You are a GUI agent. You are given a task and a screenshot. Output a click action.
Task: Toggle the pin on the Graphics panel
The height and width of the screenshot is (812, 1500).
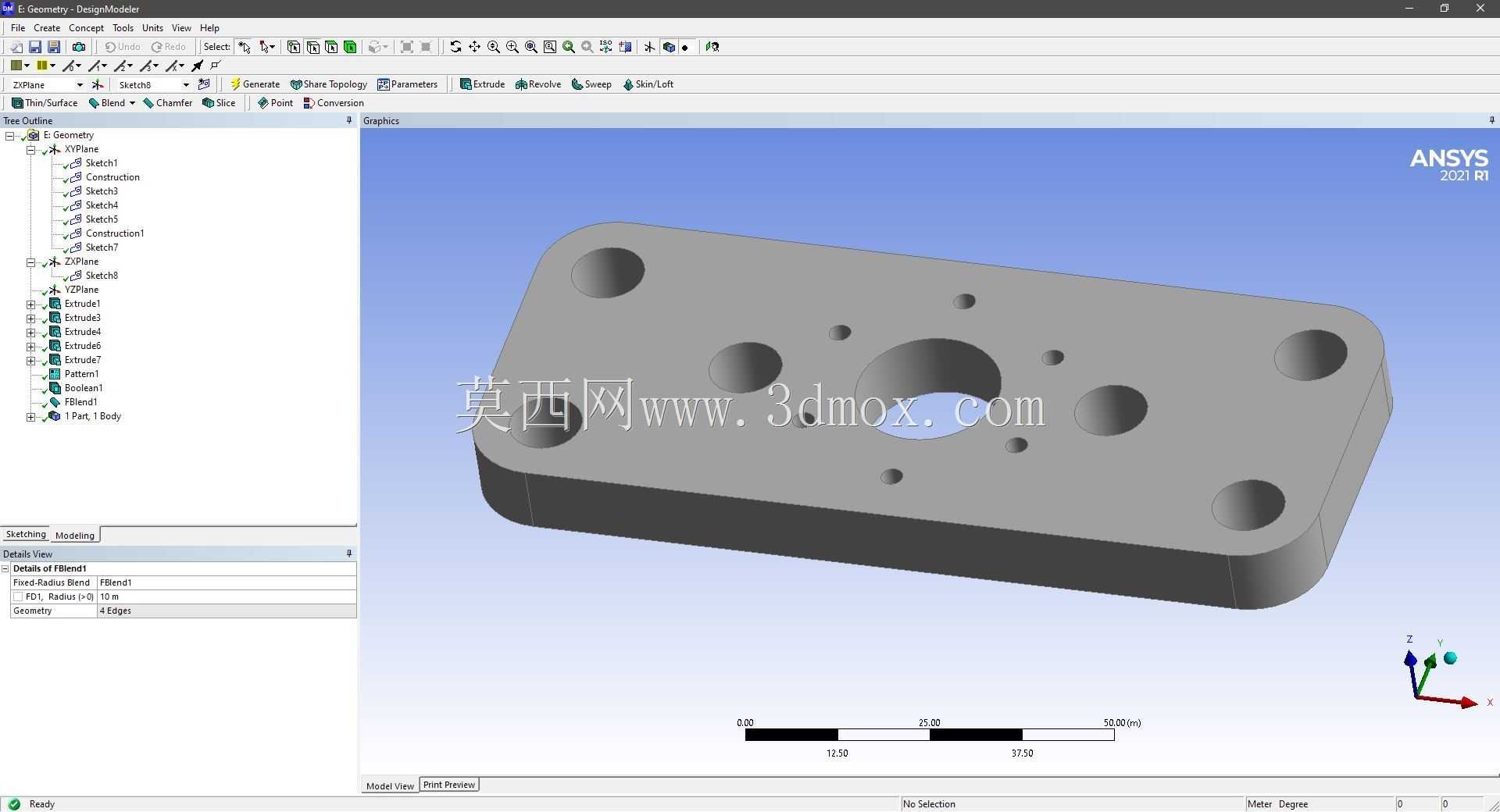[x=1491, y=120]
